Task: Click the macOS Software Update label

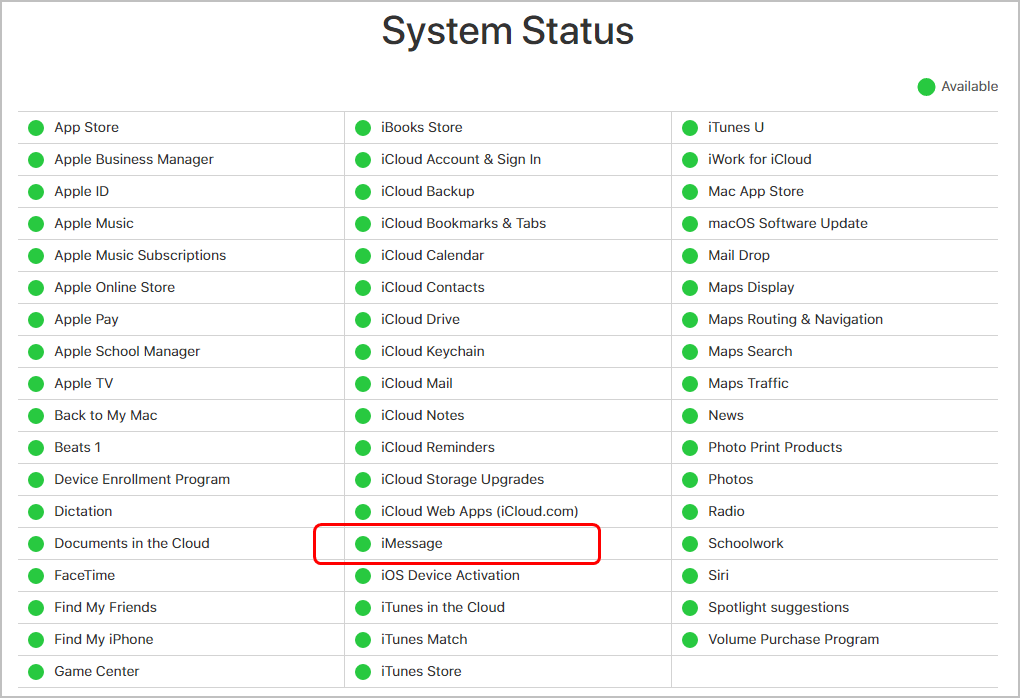Action: (788, 223)
